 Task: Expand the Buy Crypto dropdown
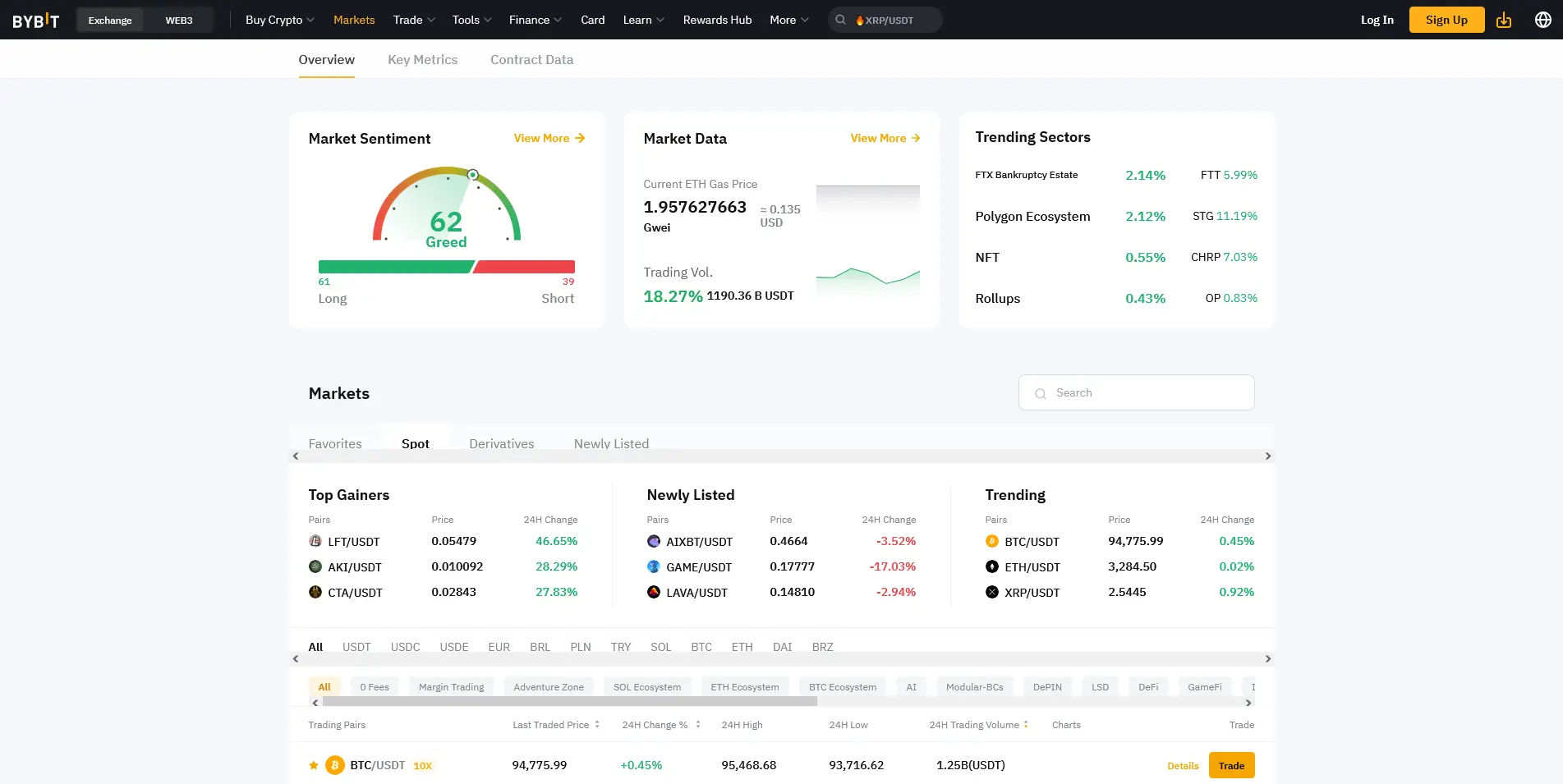tap(280, 20)
